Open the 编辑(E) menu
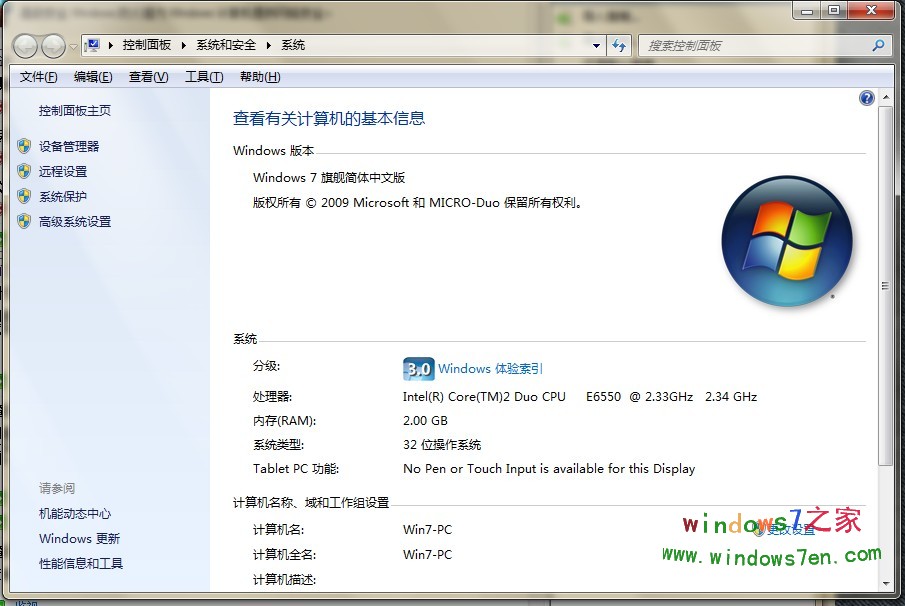This screenshot has width=905, height=606. (x=93, y=77)
